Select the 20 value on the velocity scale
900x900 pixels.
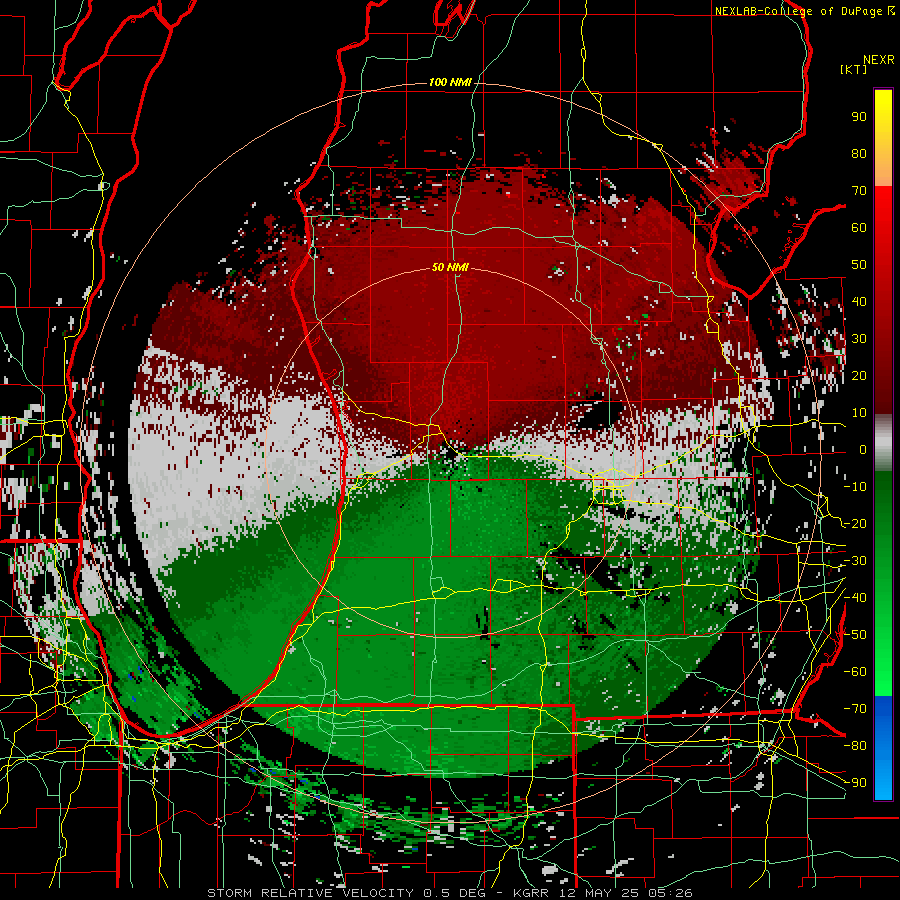coord(859,376)
